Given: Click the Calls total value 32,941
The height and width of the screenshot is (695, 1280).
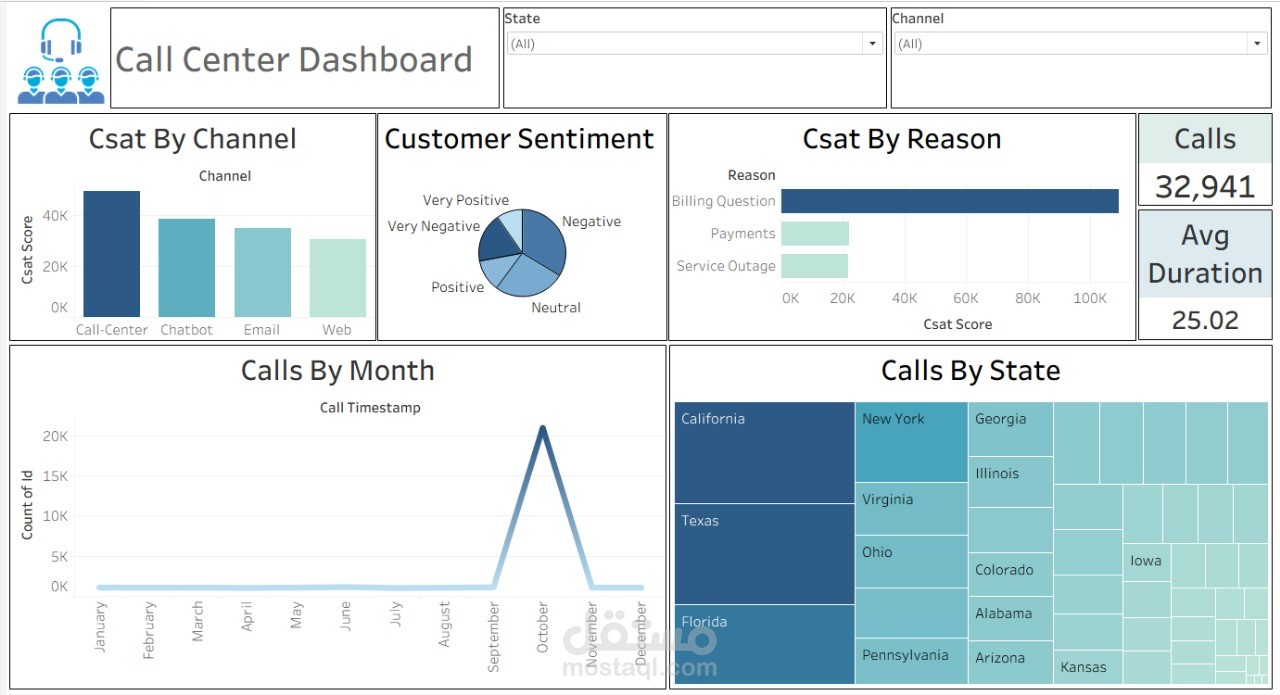Looking at the screenshot, I should click(1205, 186).
